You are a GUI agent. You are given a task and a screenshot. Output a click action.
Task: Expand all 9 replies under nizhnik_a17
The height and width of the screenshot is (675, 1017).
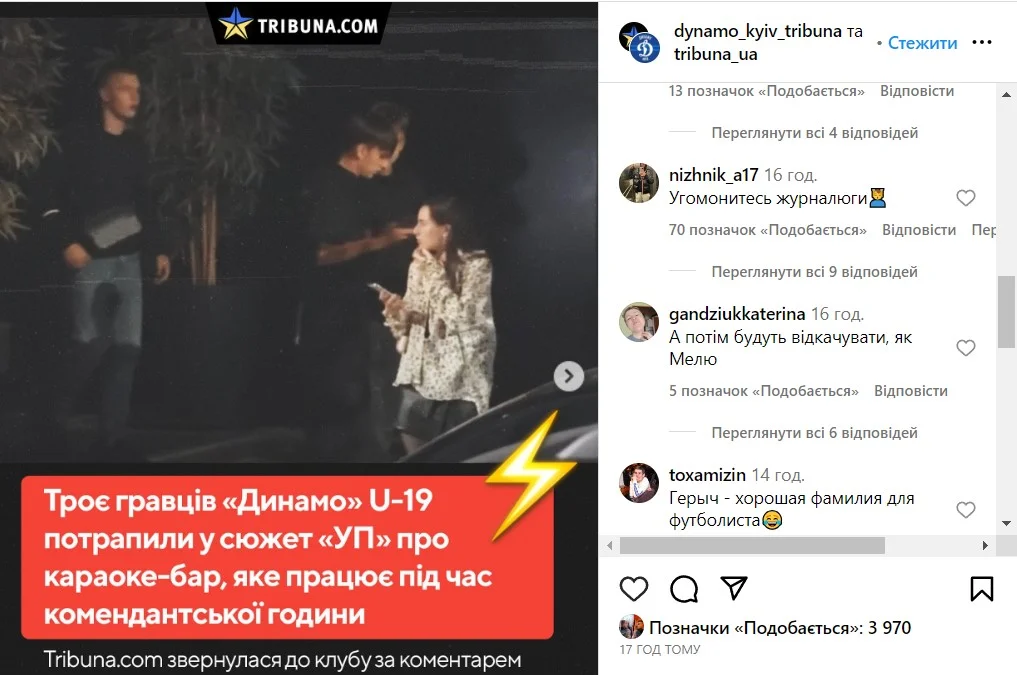tap(815, 272)
